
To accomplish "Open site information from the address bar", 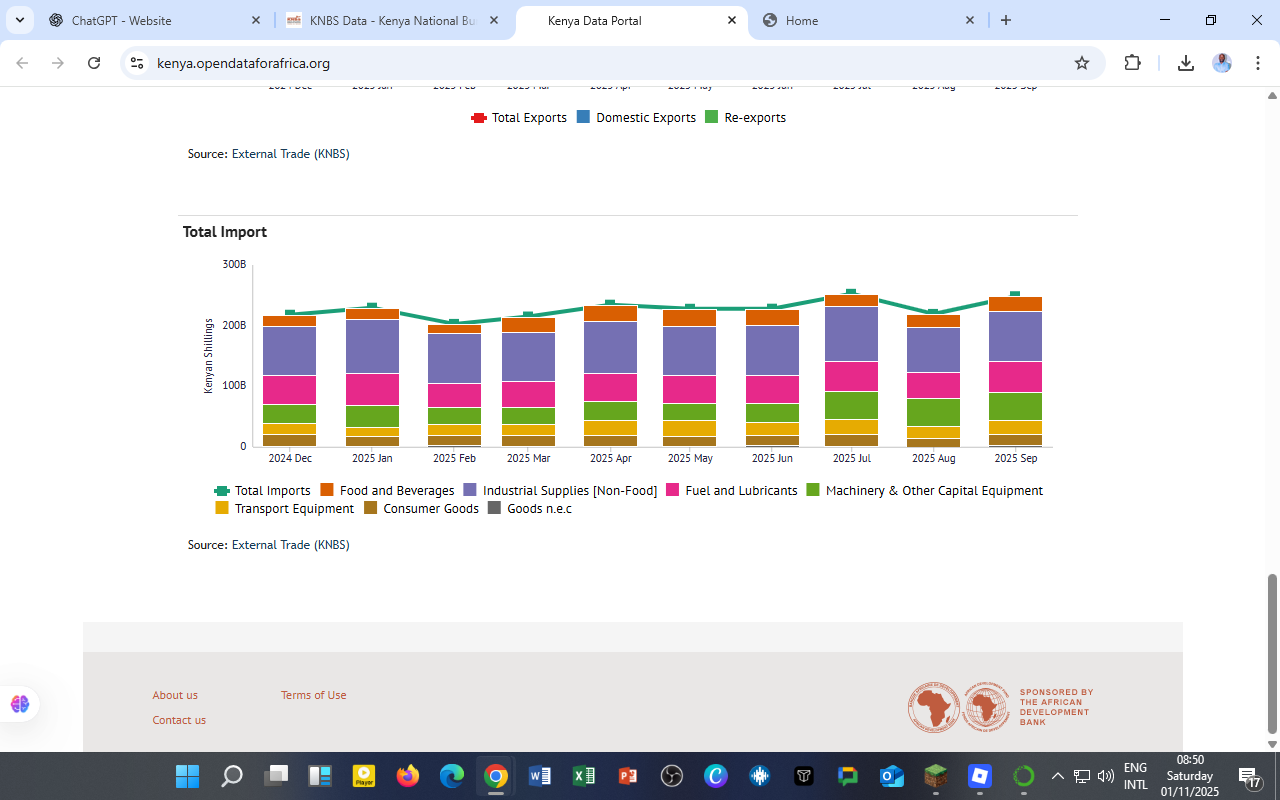I will point(135,62).
